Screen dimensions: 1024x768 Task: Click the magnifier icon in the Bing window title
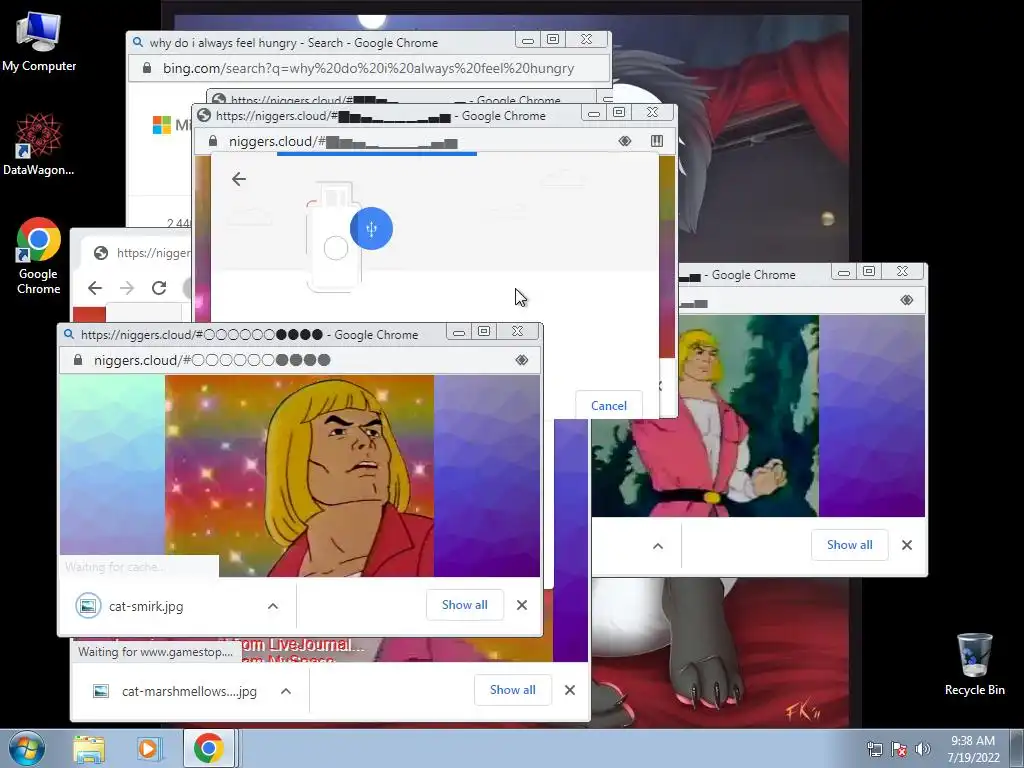[138, 42]
